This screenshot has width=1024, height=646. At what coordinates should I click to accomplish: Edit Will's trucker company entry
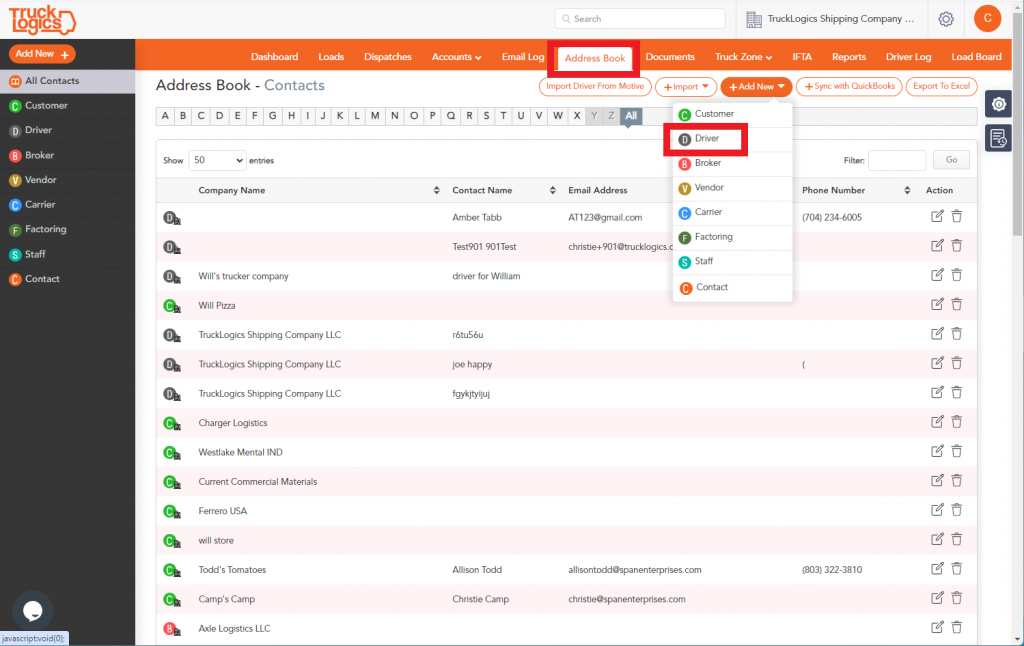[937, 275]
